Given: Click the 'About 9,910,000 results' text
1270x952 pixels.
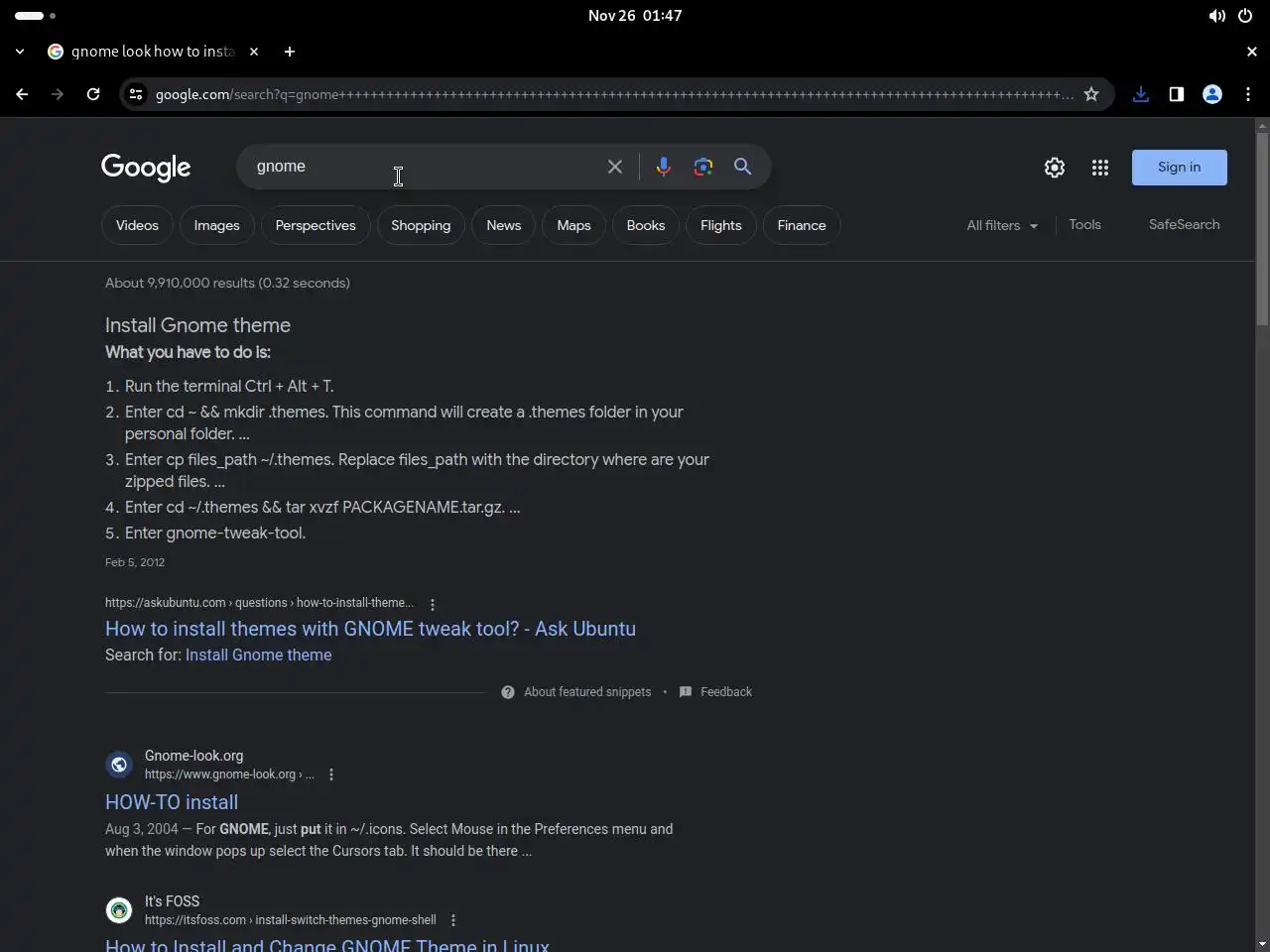Looking at the screenshot, I should [227, 283].
